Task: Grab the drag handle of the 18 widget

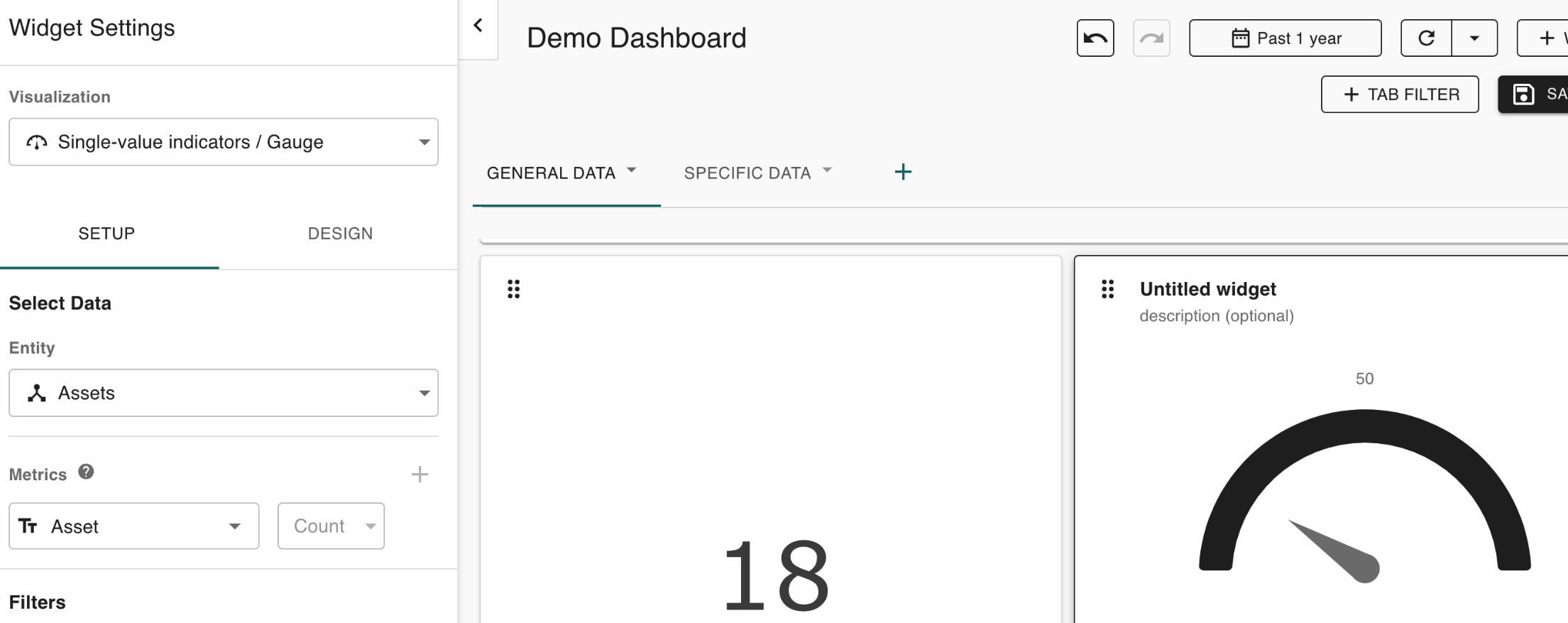Action: tap(513, 289)
